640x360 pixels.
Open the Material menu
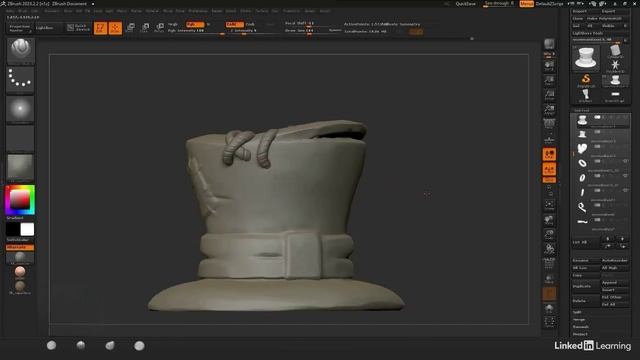(152, 11)
